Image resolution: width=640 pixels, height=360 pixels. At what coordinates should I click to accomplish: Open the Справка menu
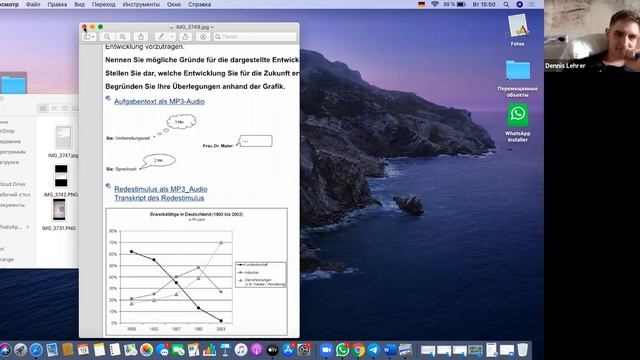click(x=200, y=4)
